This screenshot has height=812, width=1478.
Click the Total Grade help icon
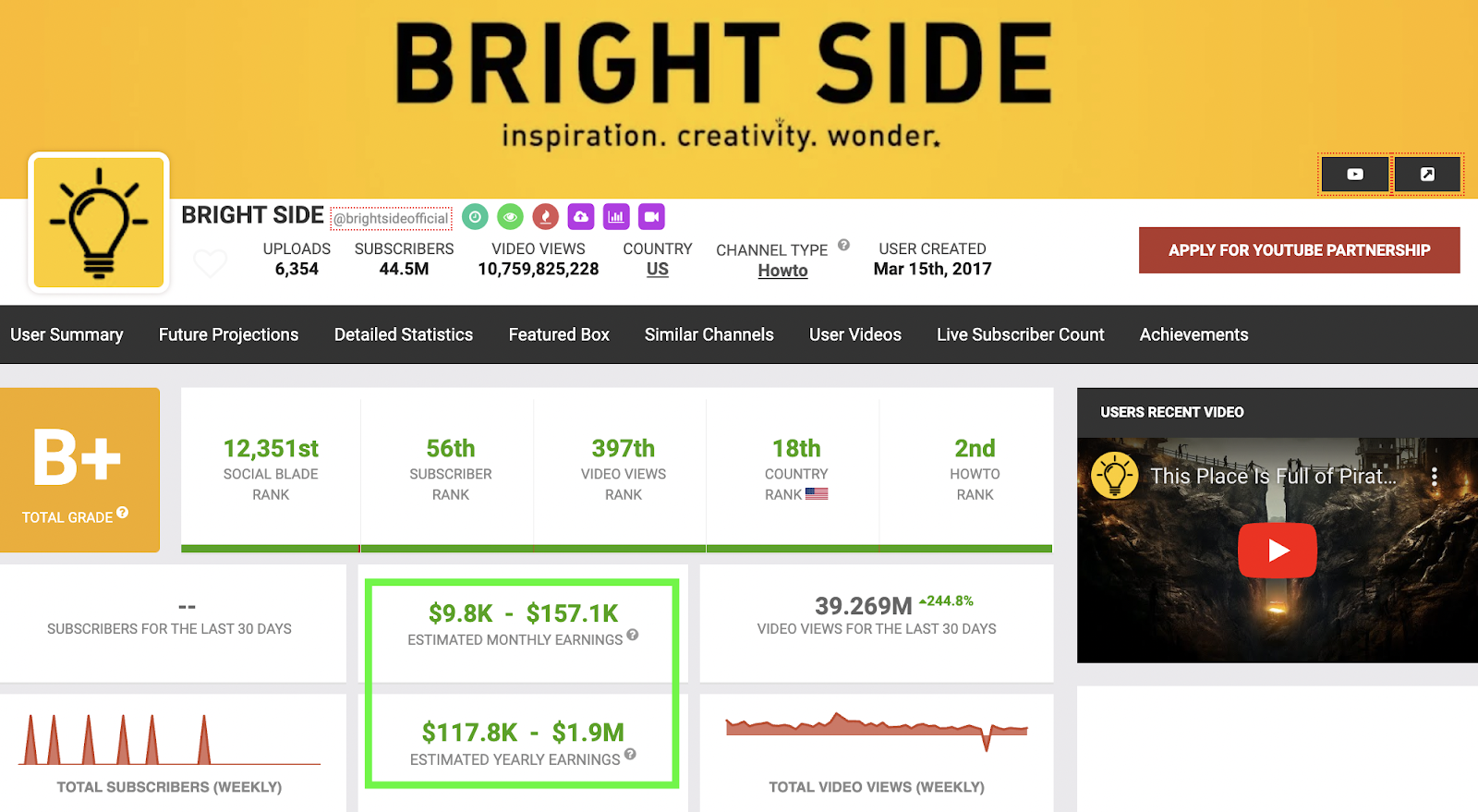tap(122, 512)
